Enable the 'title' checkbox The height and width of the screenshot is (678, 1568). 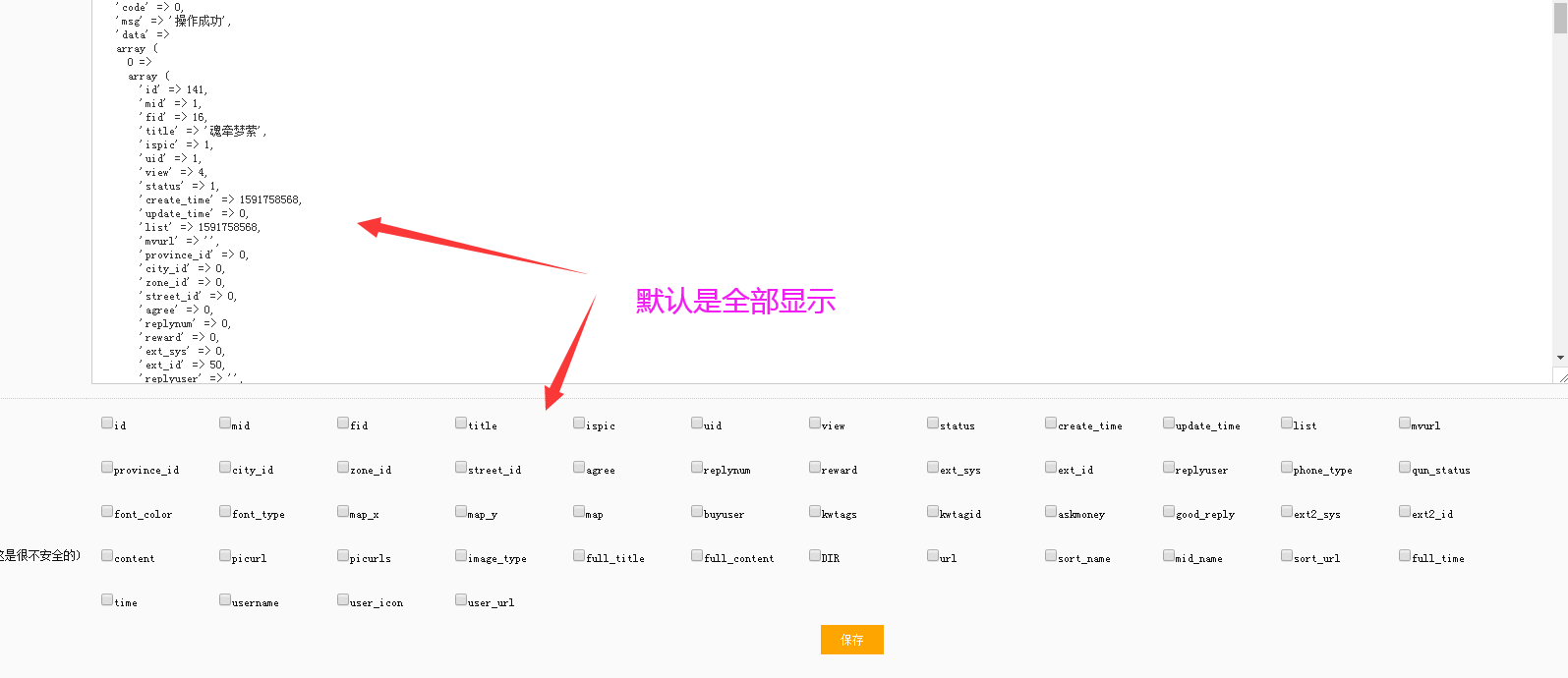point(461,424)
